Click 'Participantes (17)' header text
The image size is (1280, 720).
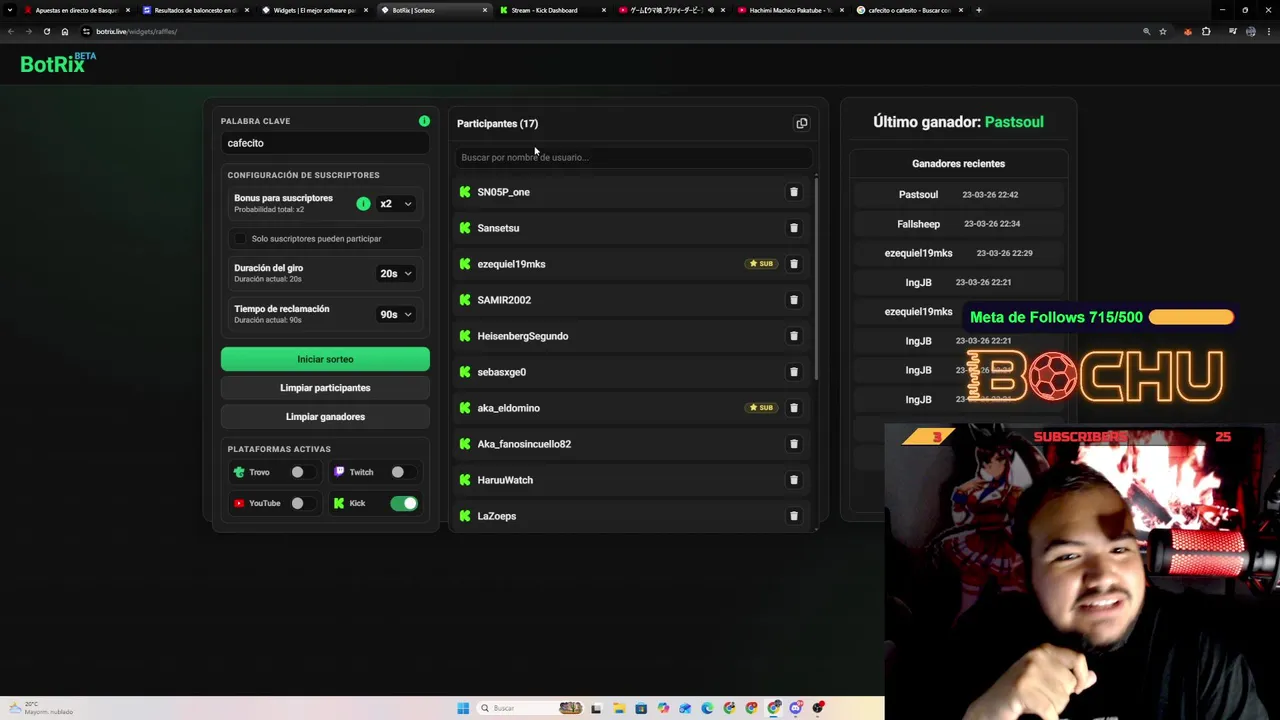[x=497, y=123]
